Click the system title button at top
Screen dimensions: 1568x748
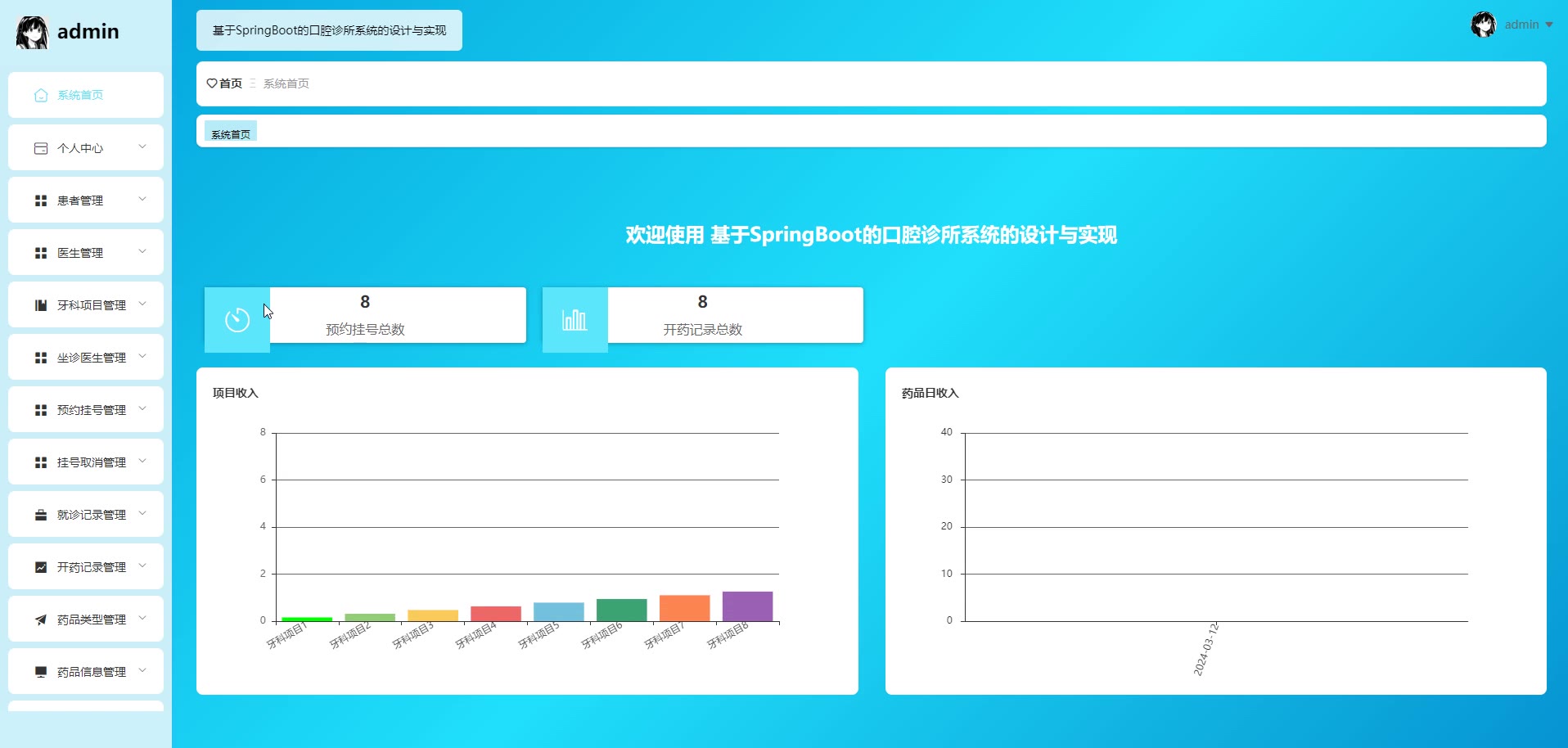coord(329,30)
